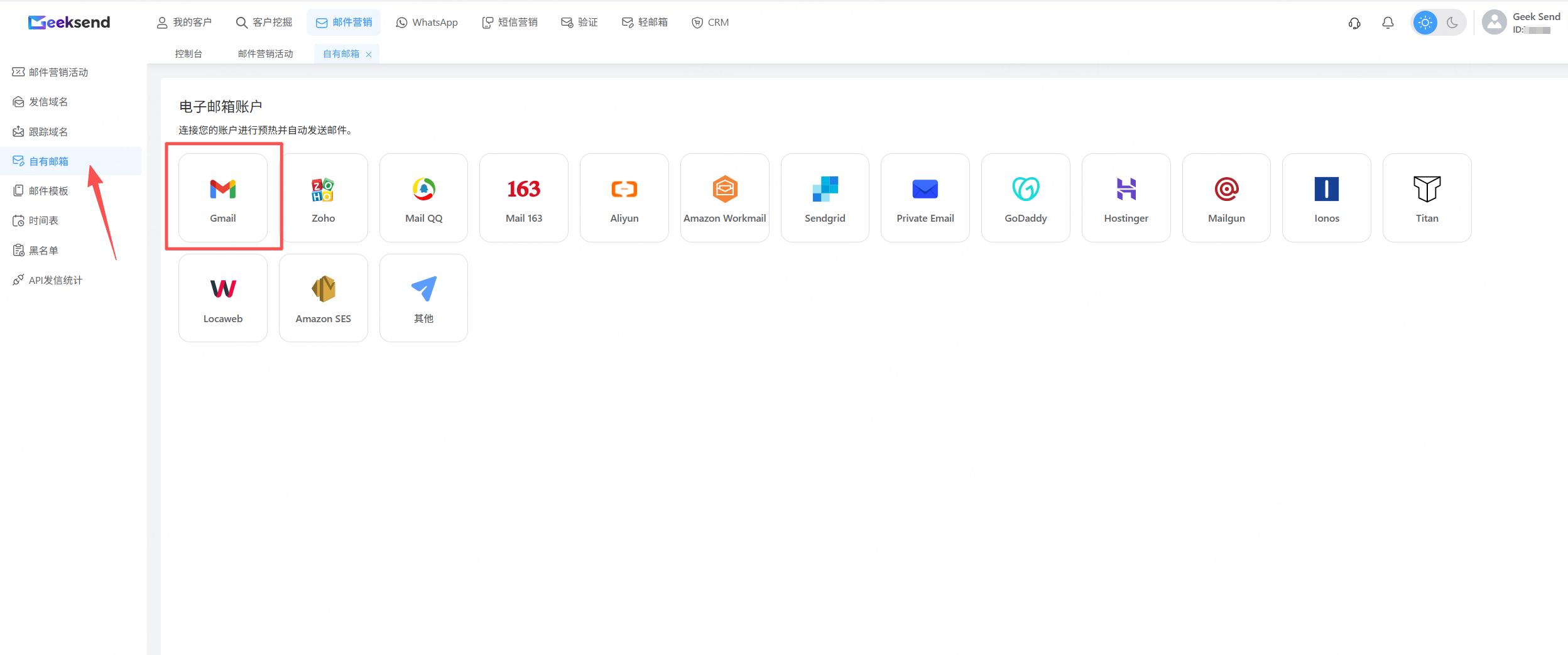Select the Mail 163 provider icon
The image size is (1568, 655).
click(x=524, y=189)
